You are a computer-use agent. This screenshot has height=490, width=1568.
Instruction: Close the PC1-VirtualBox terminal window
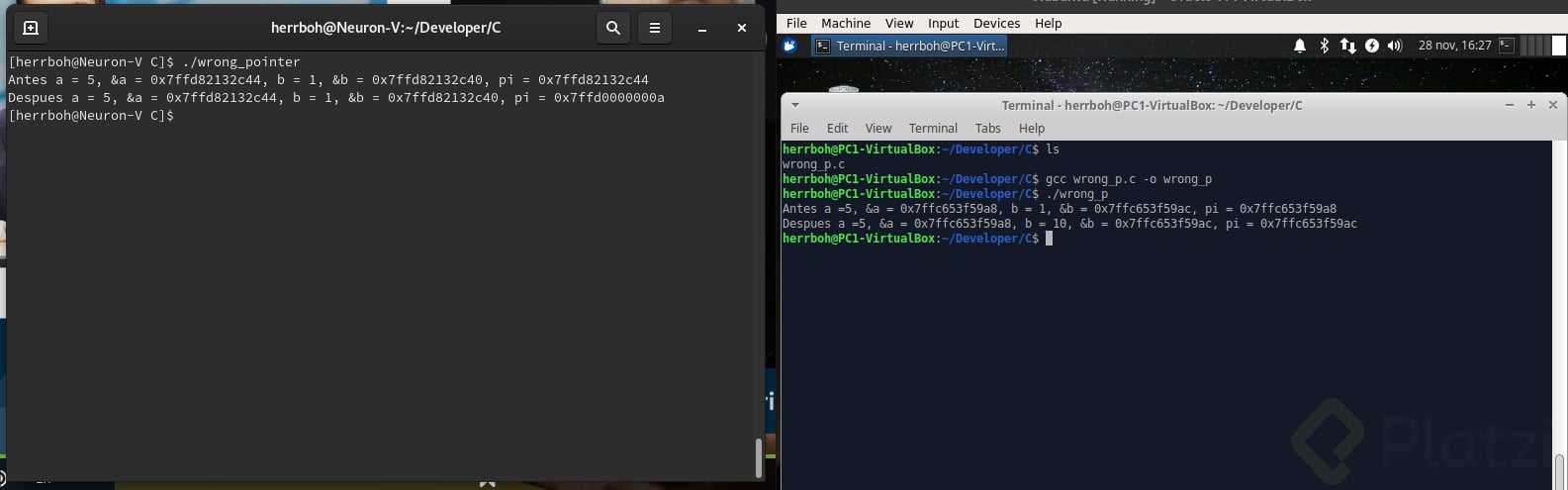(1552, 105)
